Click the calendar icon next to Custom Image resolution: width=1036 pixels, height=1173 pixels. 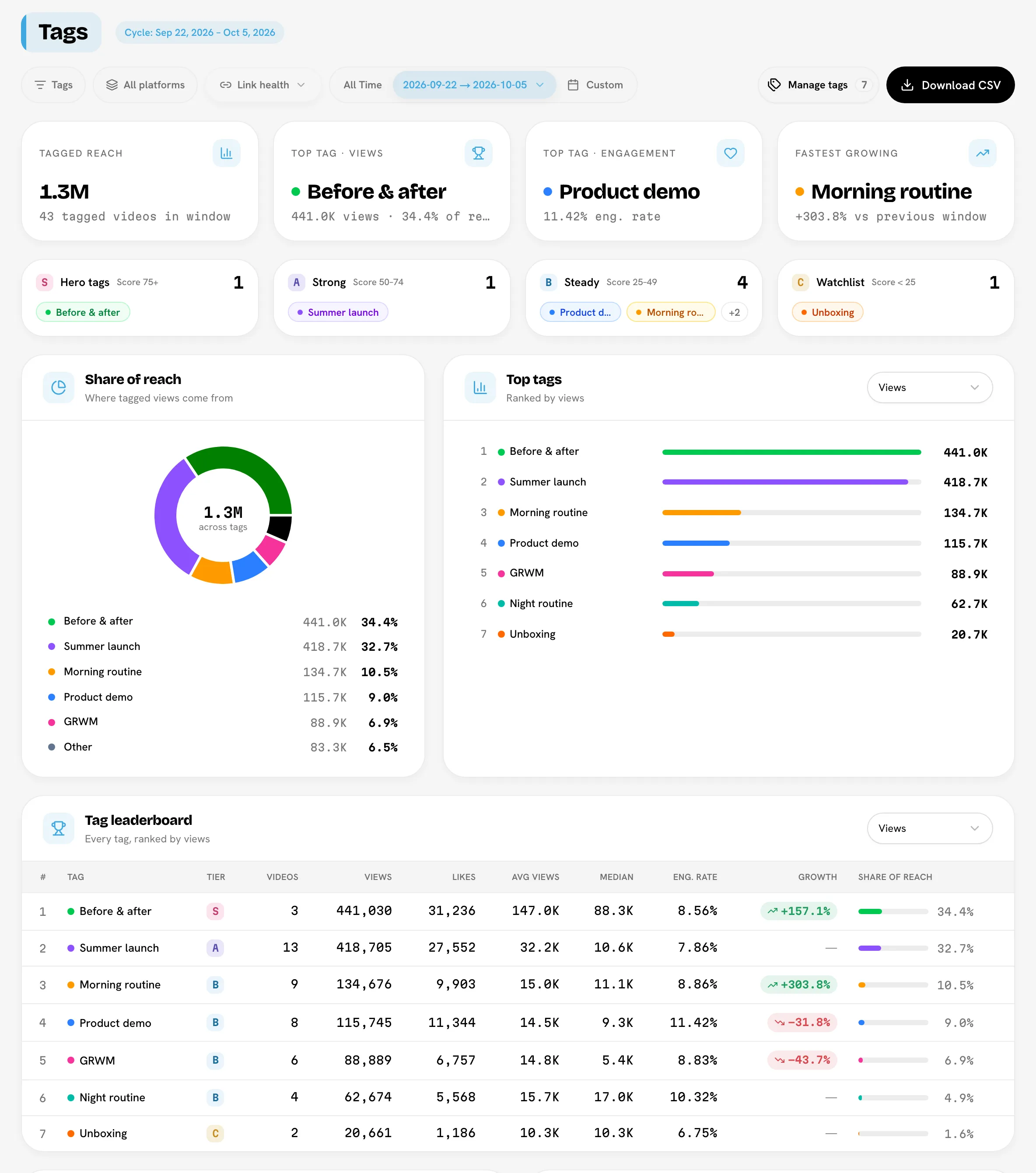pyautogui.click(x=573, y=85)
